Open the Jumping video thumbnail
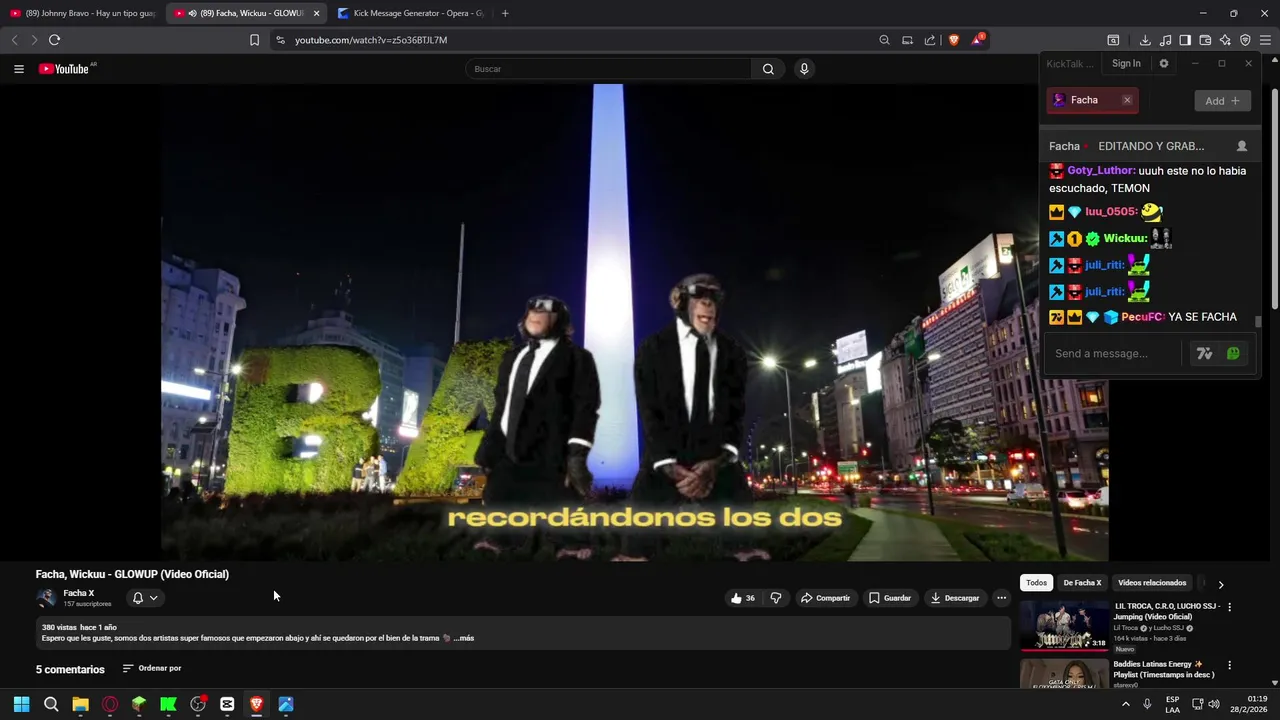Screen dimensions: 1280x720 pyautogui.click(x=1064, y=626)
